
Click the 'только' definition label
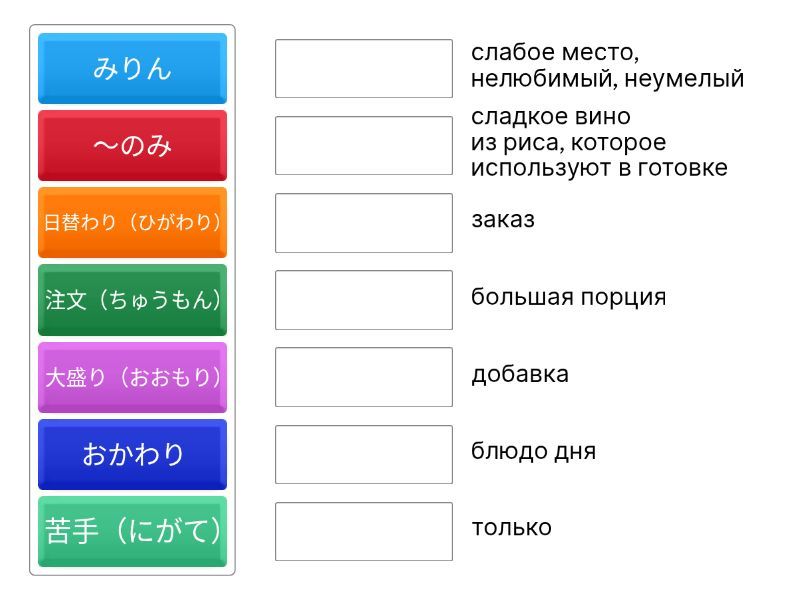pyautogui.click(x=511, y=528)
